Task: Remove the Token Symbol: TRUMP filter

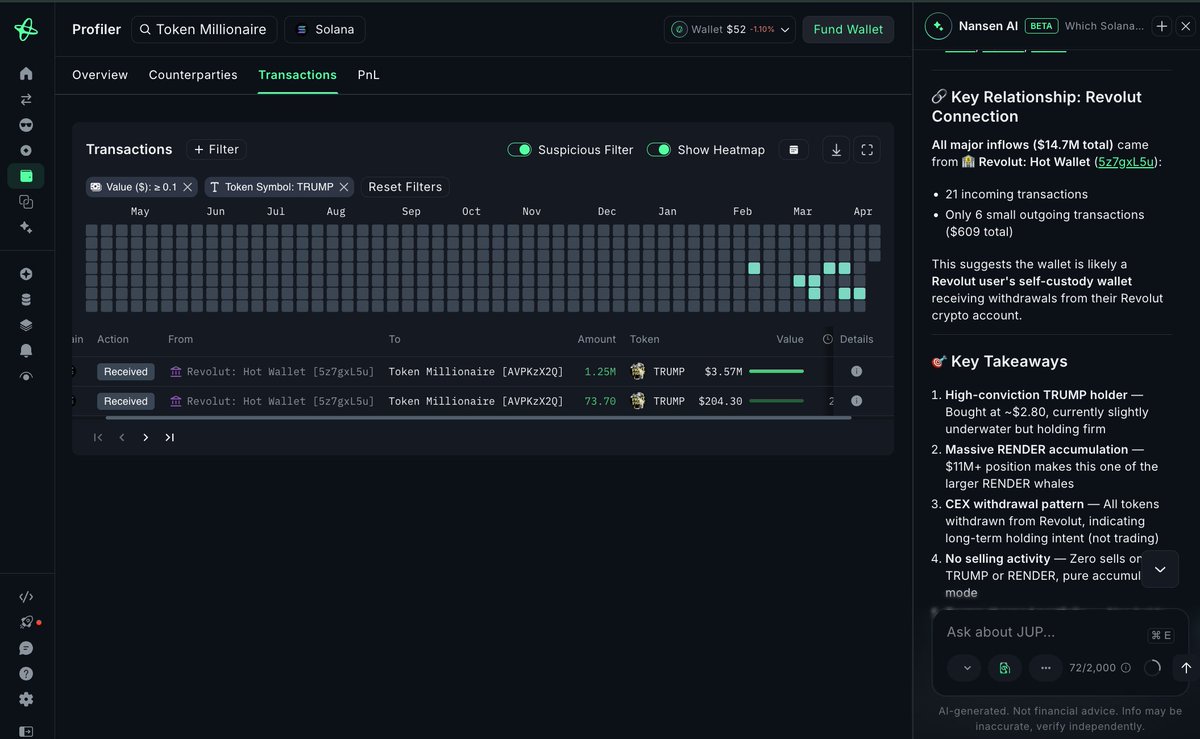Action: coord(344,187)
